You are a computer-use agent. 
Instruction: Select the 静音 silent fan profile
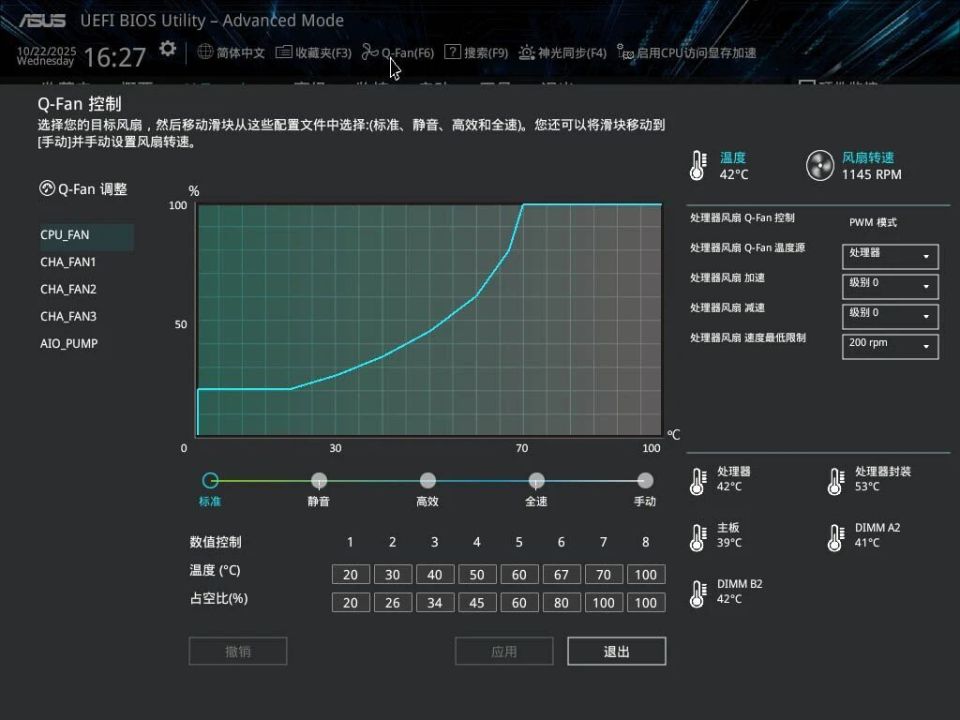point(319,480)
